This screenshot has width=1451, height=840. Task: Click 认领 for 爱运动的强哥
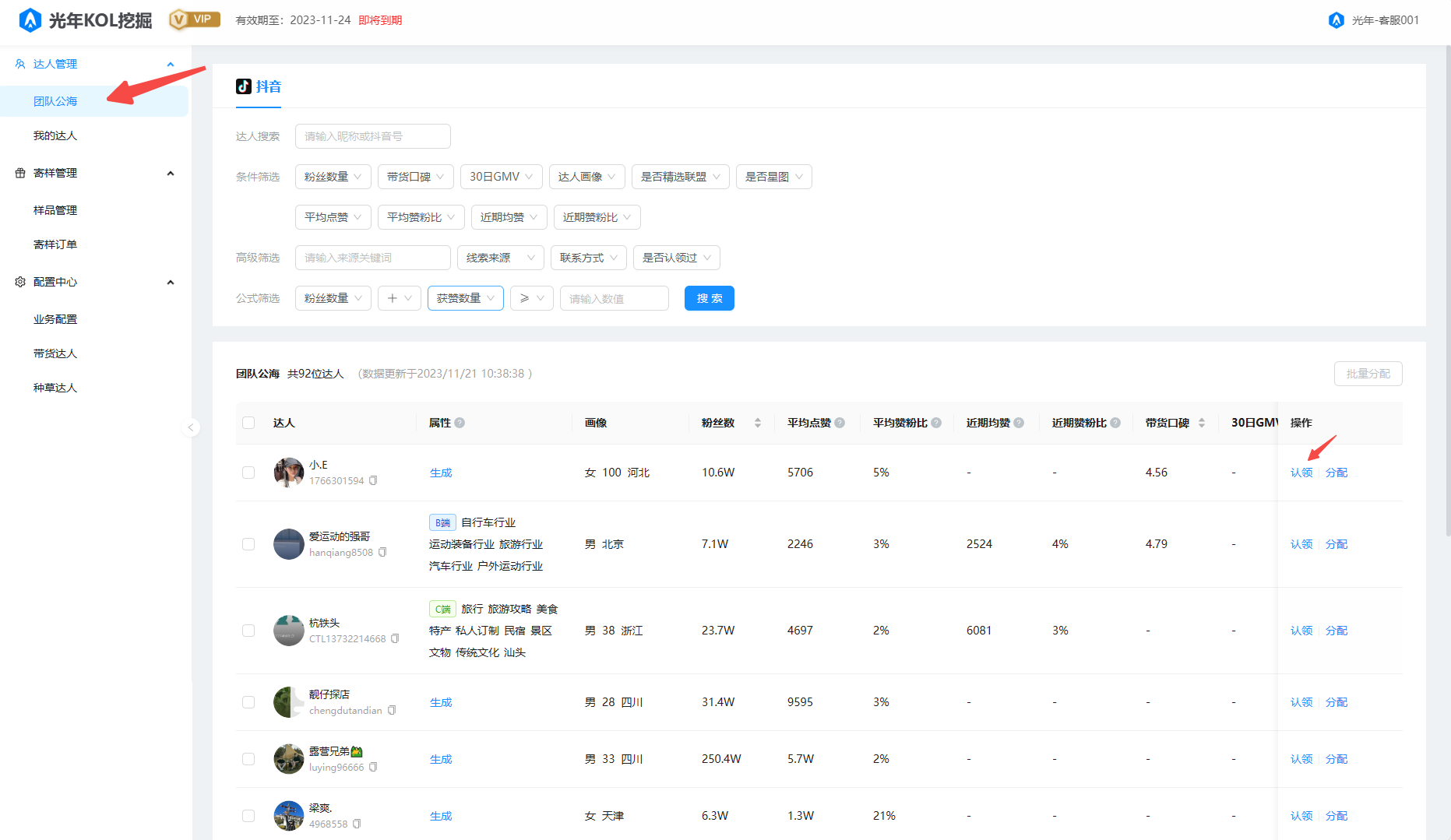point(1301,544)
